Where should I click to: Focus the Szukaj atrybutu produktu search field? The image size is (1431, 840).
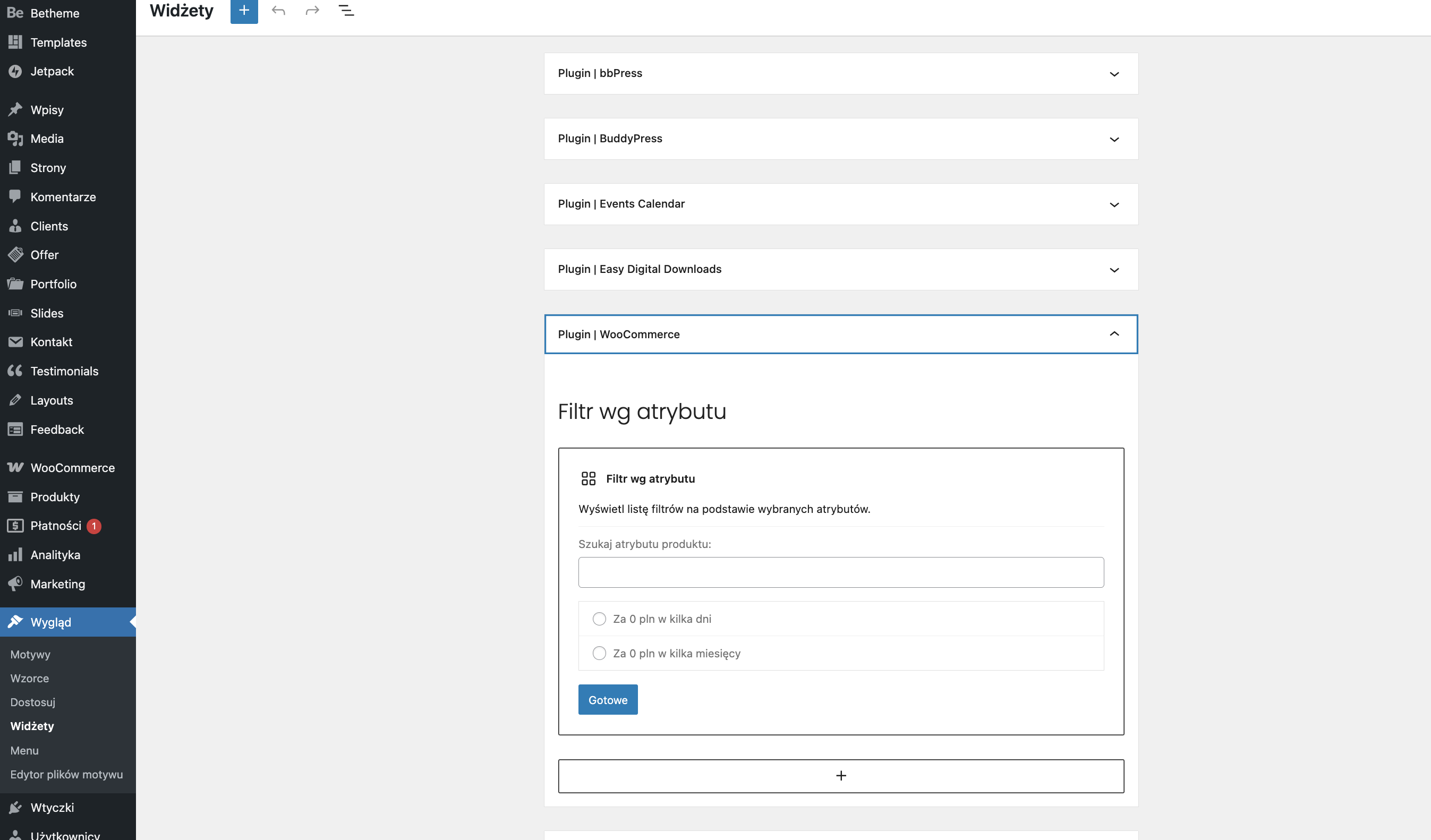coord(841,572)
